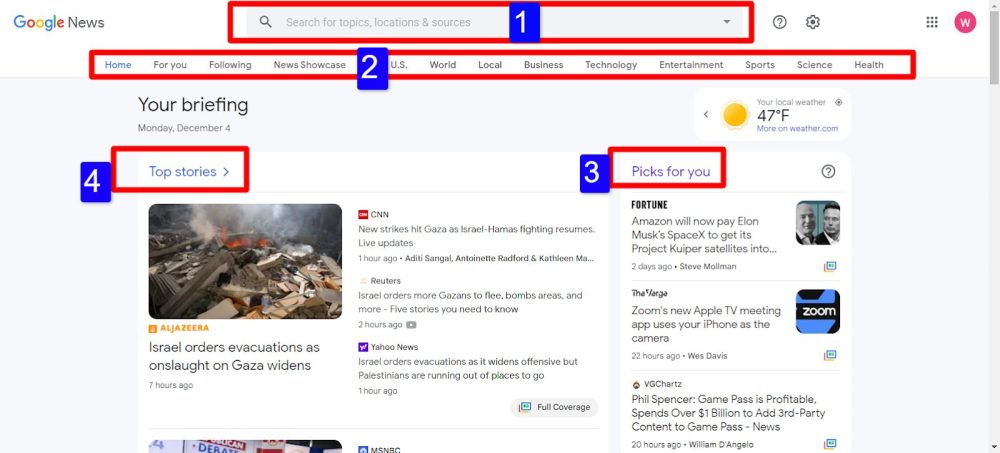This screenshot has height=453, width=1000.
Task: Click the search magnifier icon
Action: point(266,22)
